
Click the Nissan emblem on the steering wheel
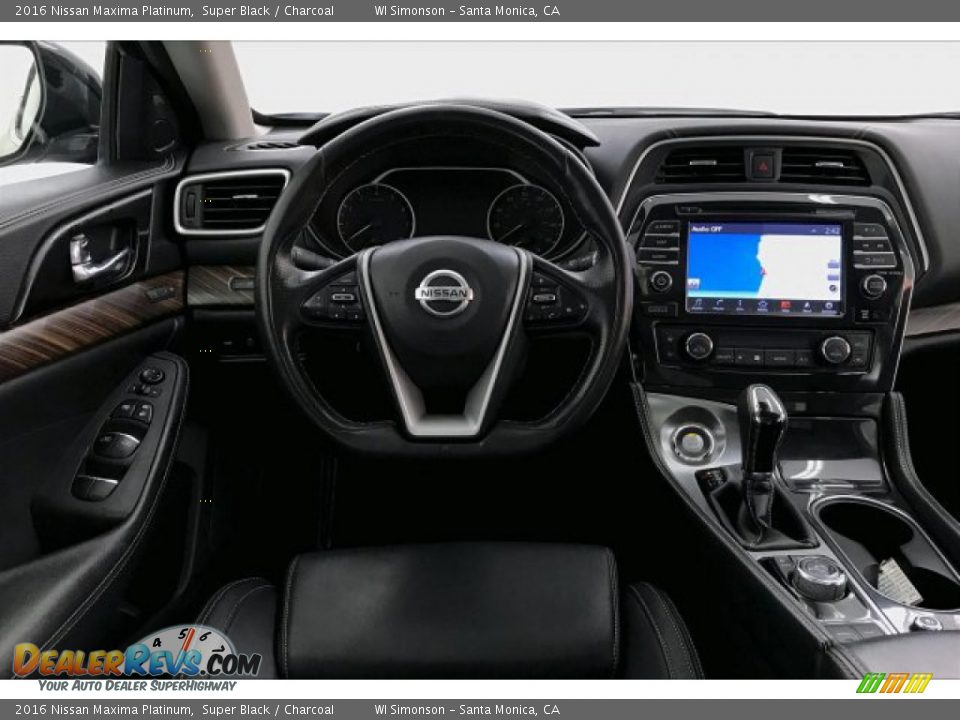point(444,293)
